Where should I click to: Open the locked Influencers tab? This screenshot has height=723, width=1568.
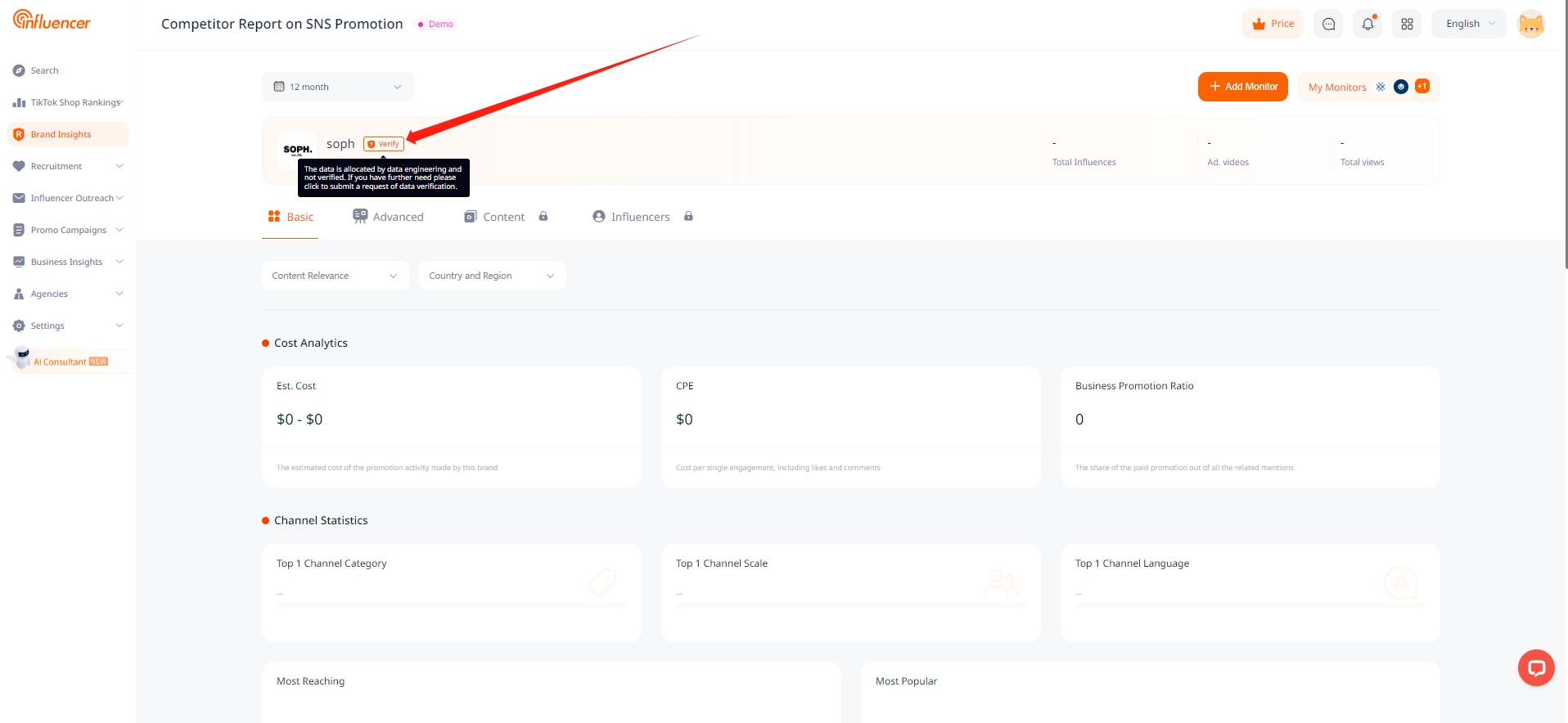click(x=642, y=217)
